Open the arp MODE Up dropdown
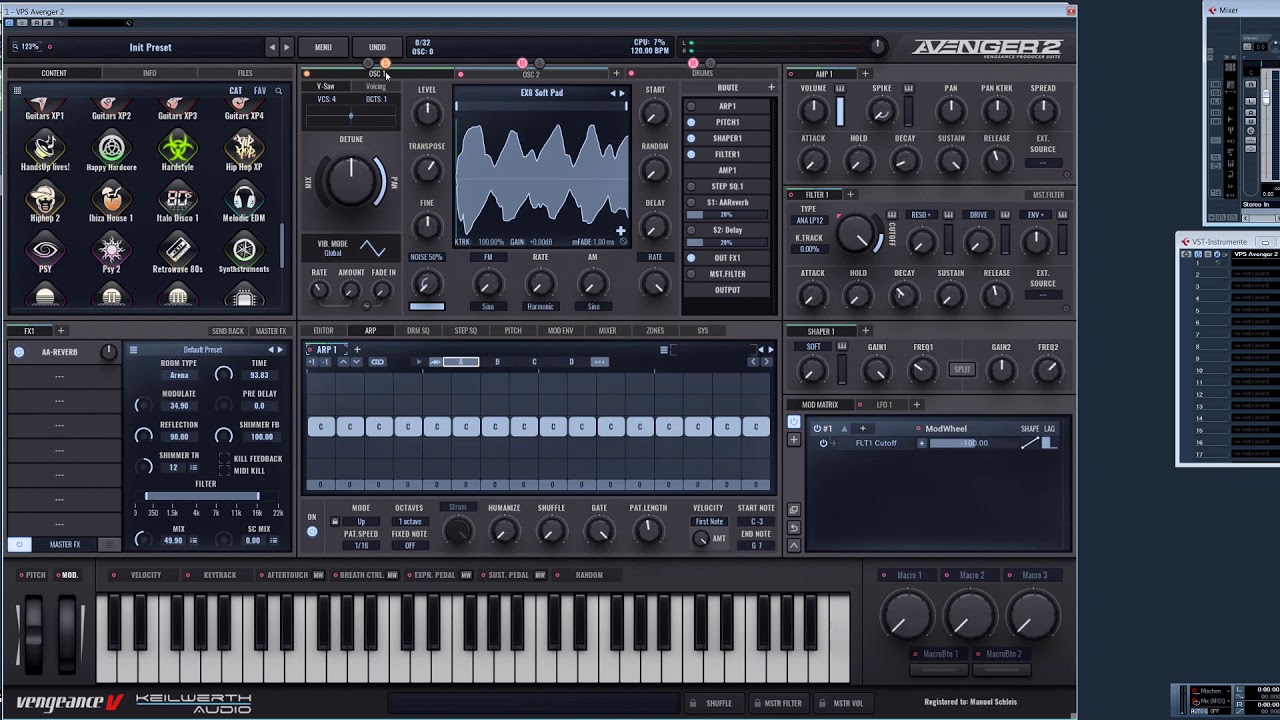Screen dimensions: 1280x720 (x=361, y=522)
